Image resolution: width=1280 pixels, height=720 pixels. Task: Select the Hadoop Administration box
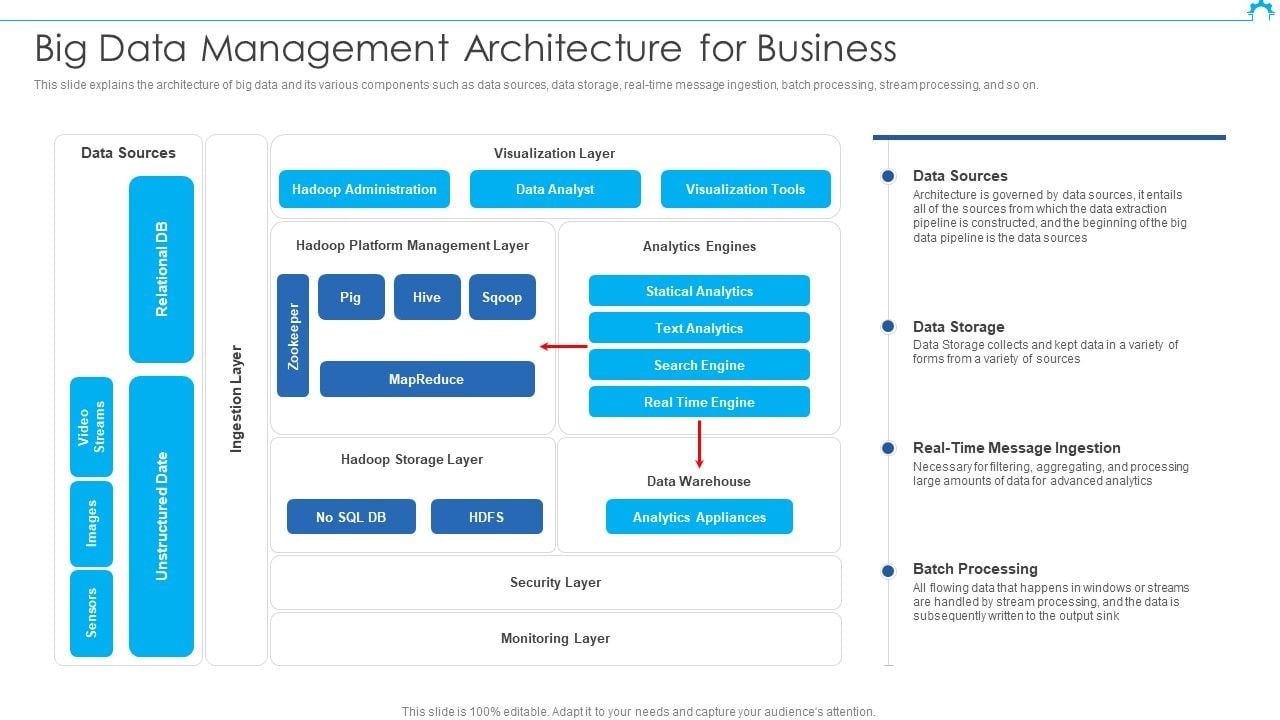click(364, 189)
